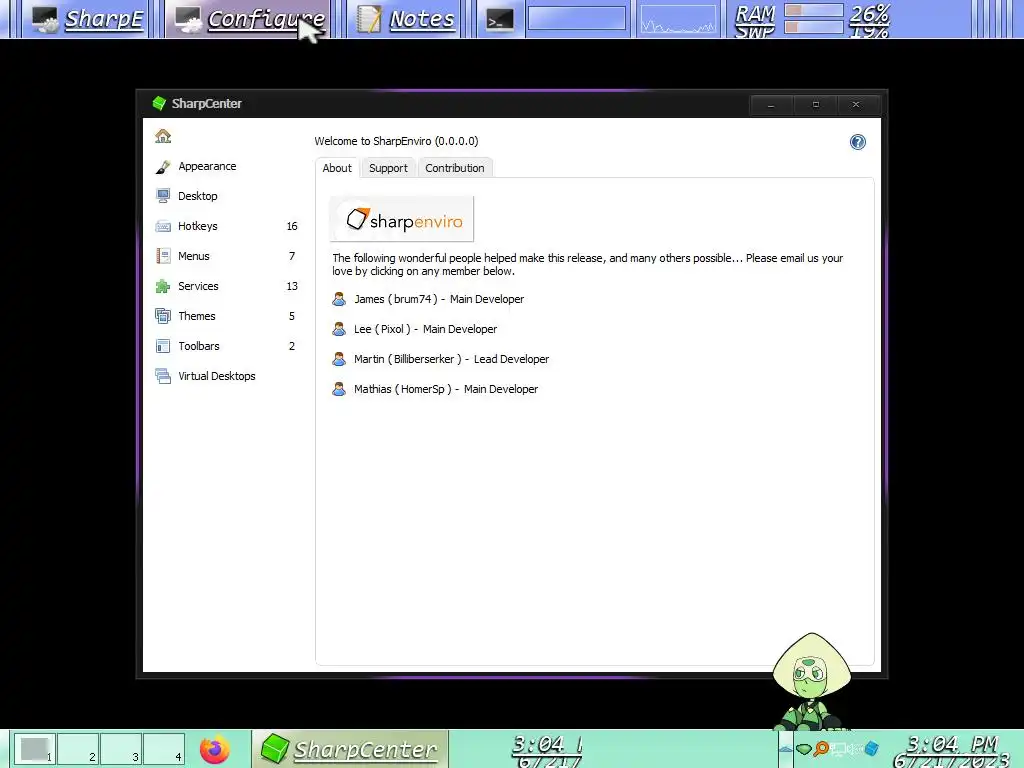Click the Notes notepad icon in top bar
Screen dimensions: 1024x768
[368, 19]
